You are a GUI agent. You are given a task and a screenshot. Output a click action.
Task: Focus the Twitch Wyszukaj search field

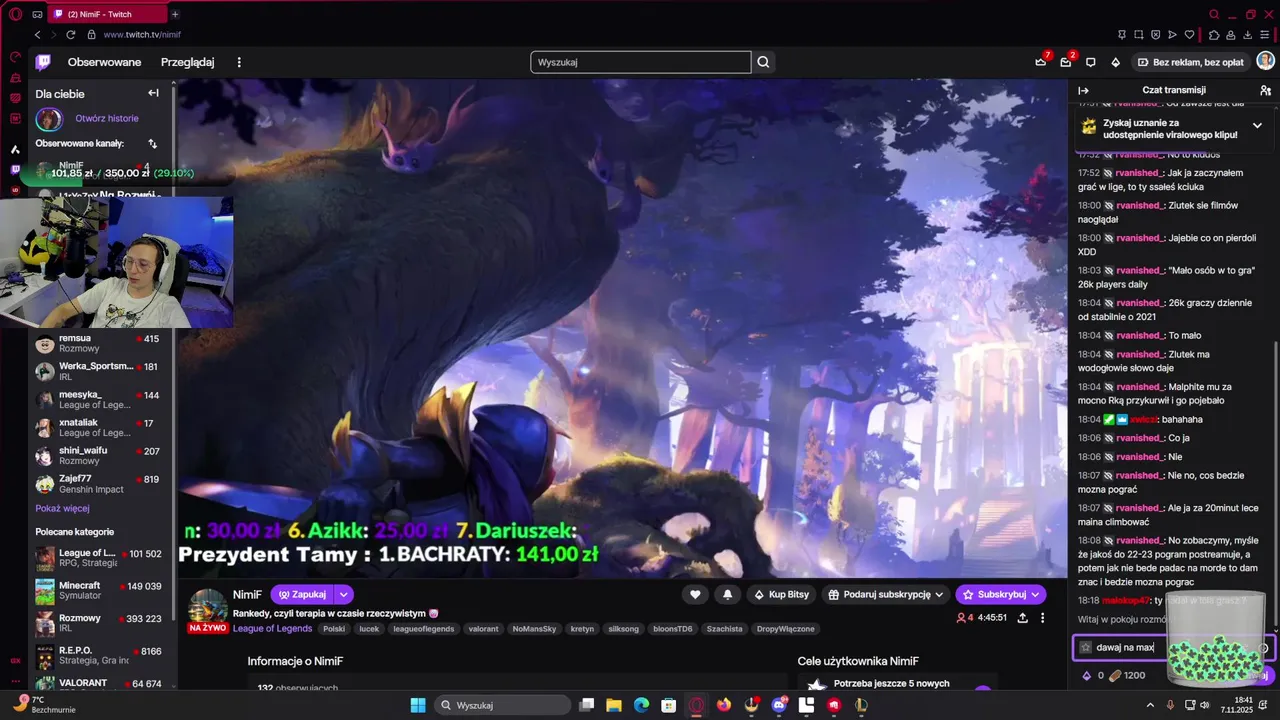pos(640,62)
